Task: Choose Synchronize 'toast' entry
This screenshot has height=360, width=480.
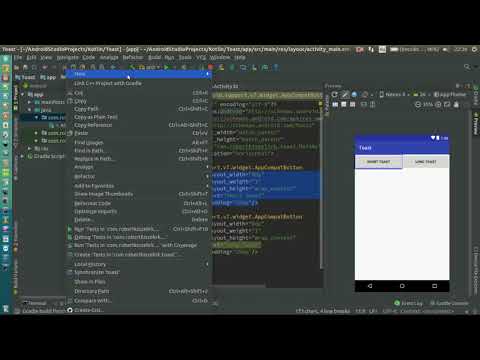Action: point(138,272)
